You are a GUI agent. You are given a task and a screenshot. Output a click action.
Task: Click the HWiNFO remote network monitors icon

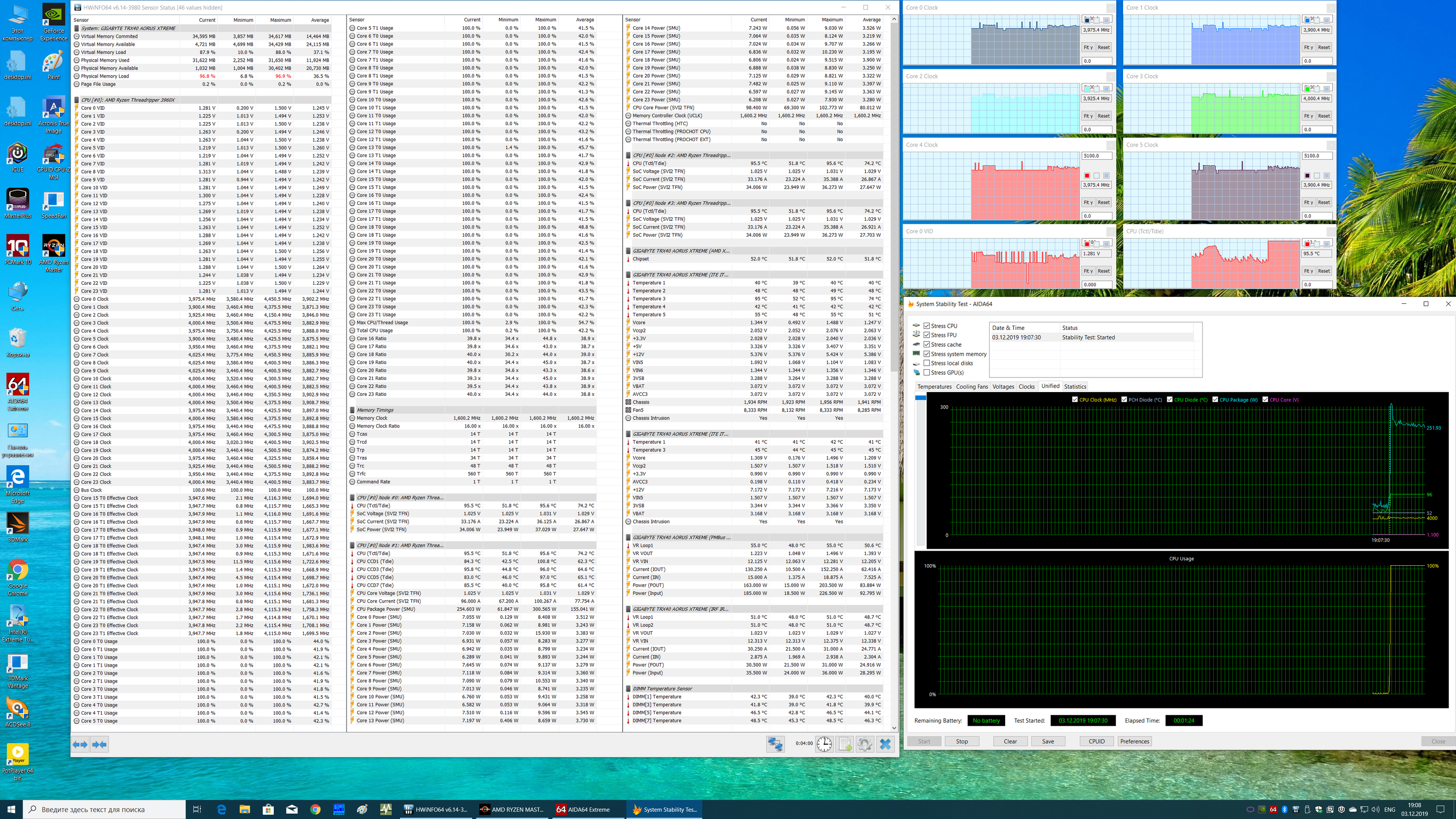[775, 744]
